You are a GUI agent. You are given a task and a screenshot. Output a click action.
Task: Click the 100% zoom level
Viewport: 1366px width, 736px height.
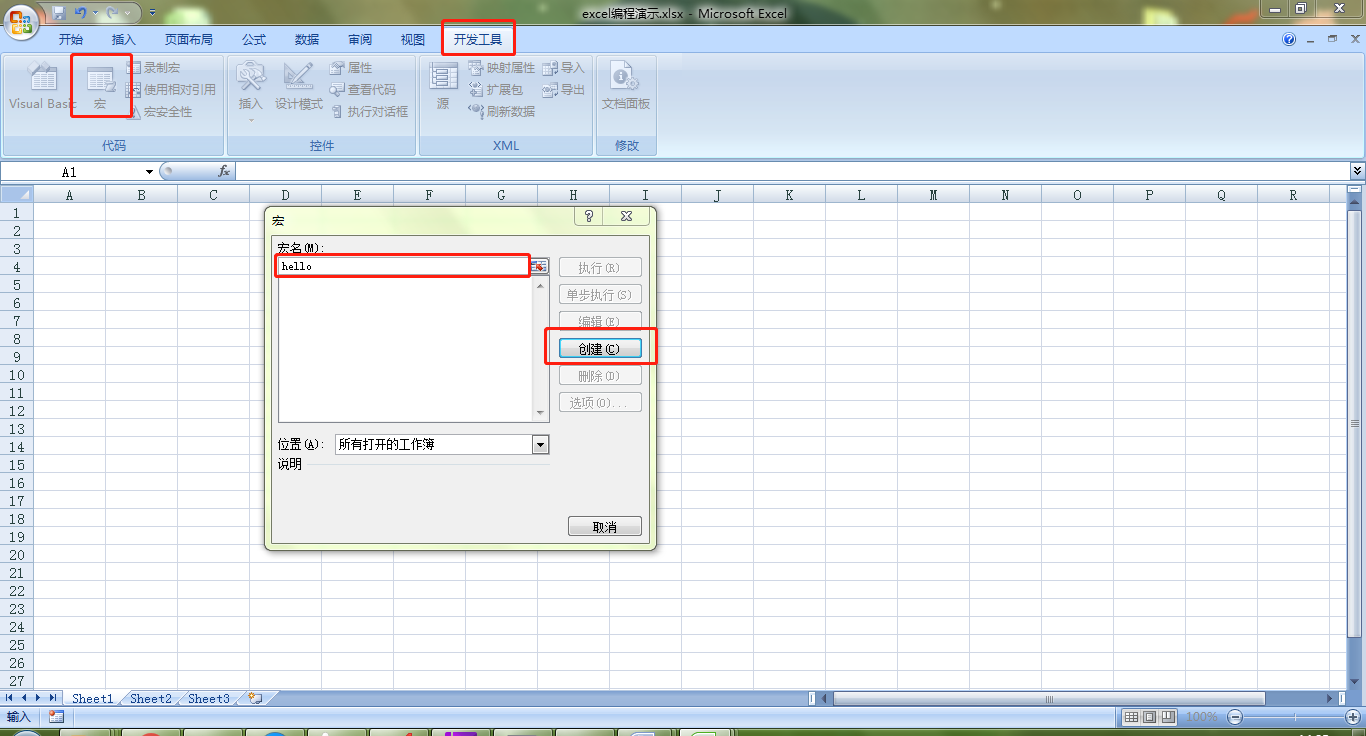click(1202, 717)
